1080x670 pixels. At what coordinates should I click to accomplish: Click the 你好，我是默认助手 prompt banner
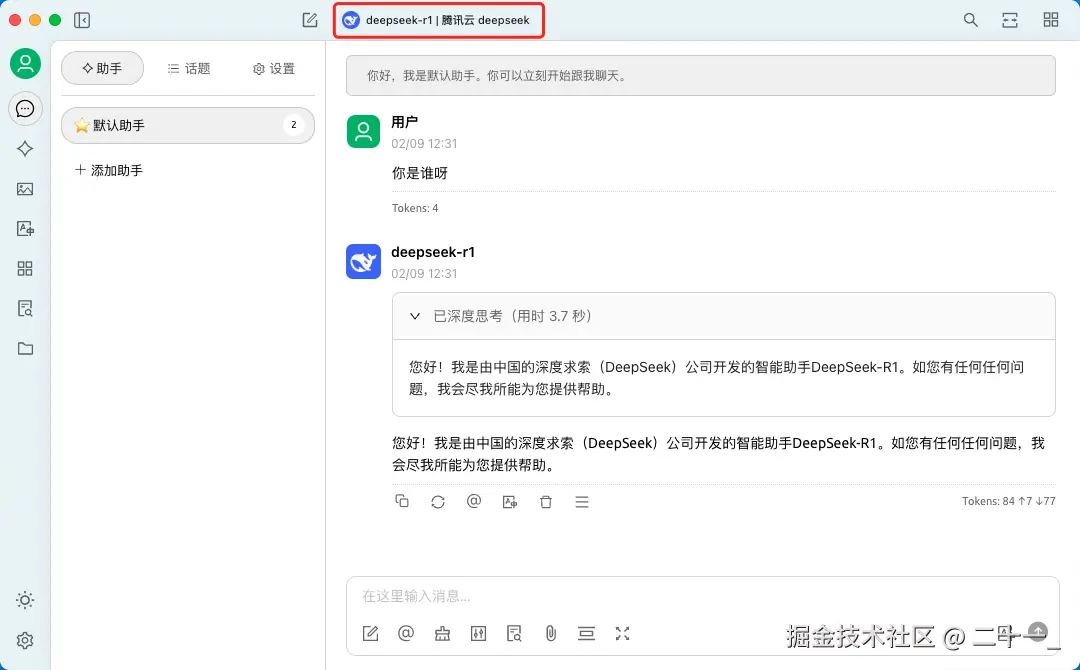(700, 76)
